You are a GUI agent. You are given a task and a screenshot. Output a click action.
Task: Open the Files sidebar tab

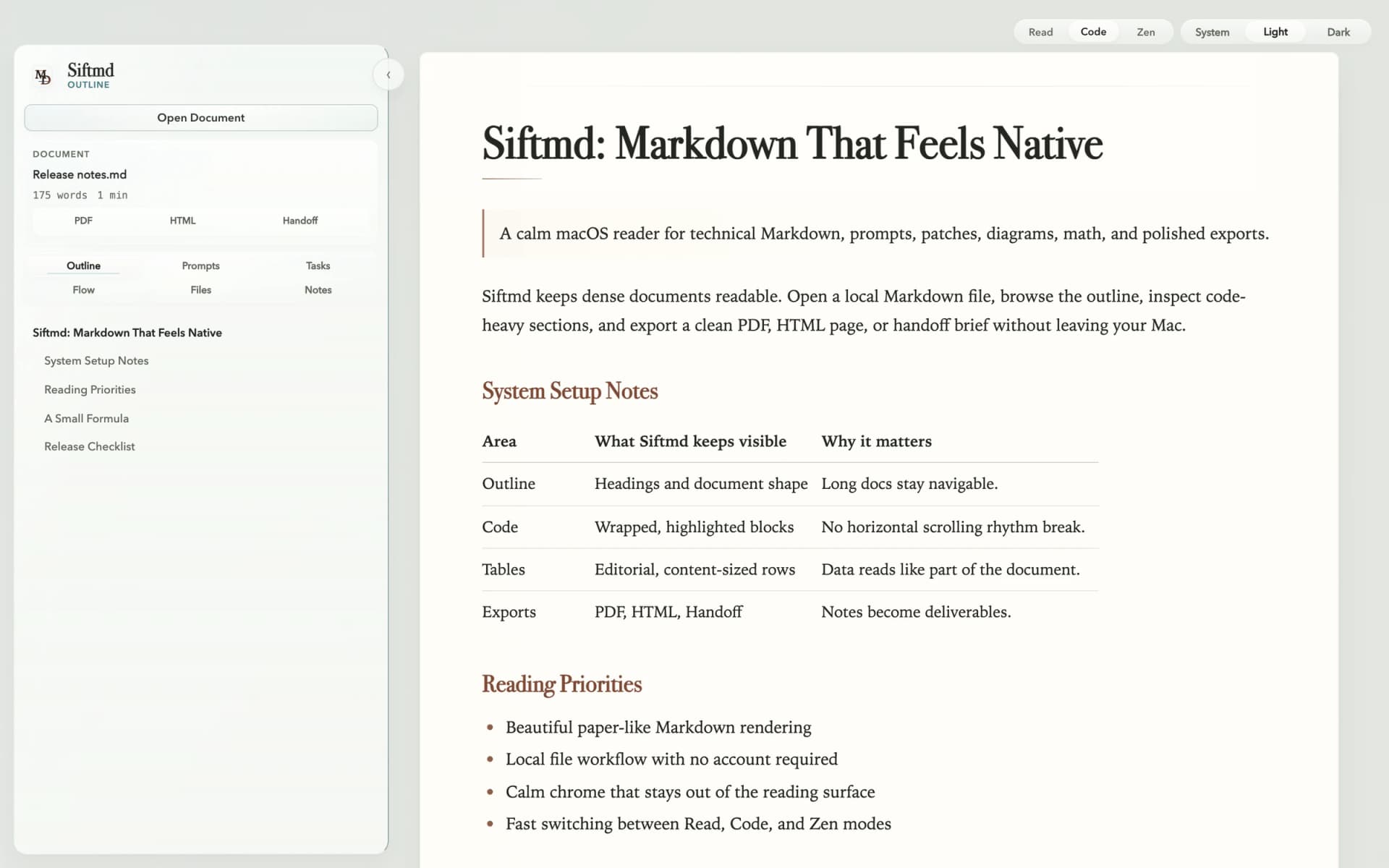click(x=201, y=290)
